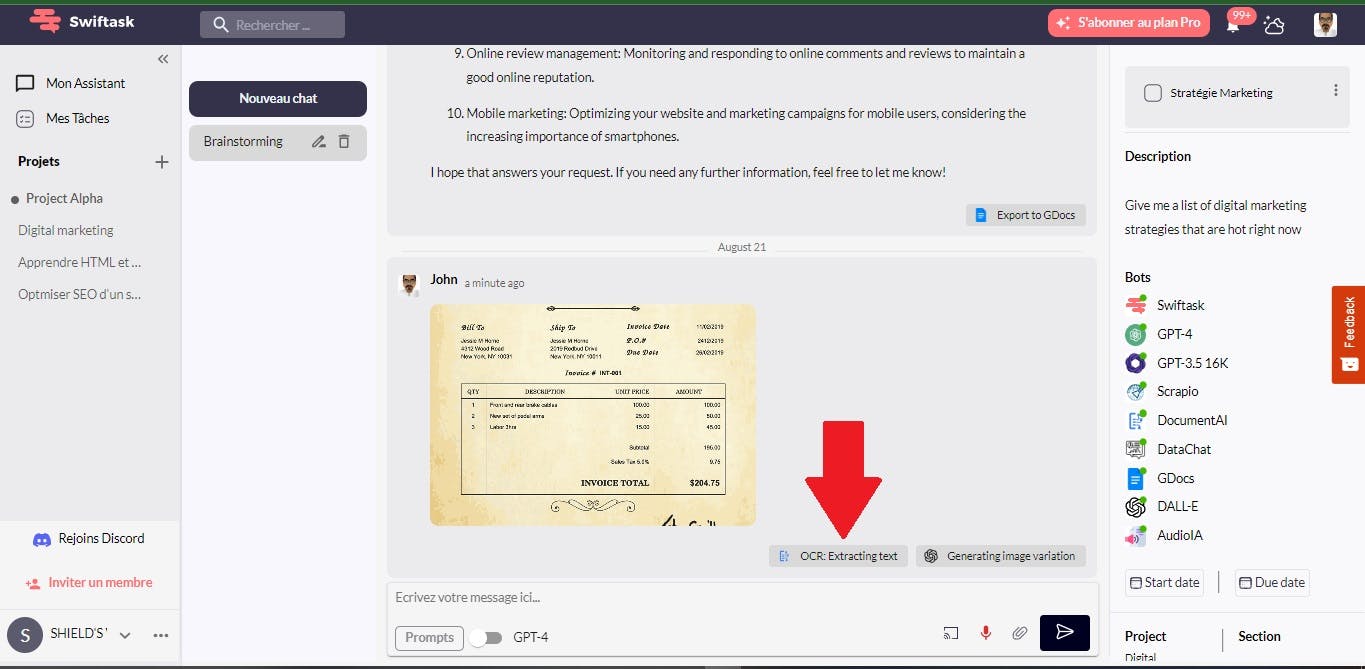Add a new project with plus icon
Image resolution: width=1365 pixels, height=669 pixels.
162,161
